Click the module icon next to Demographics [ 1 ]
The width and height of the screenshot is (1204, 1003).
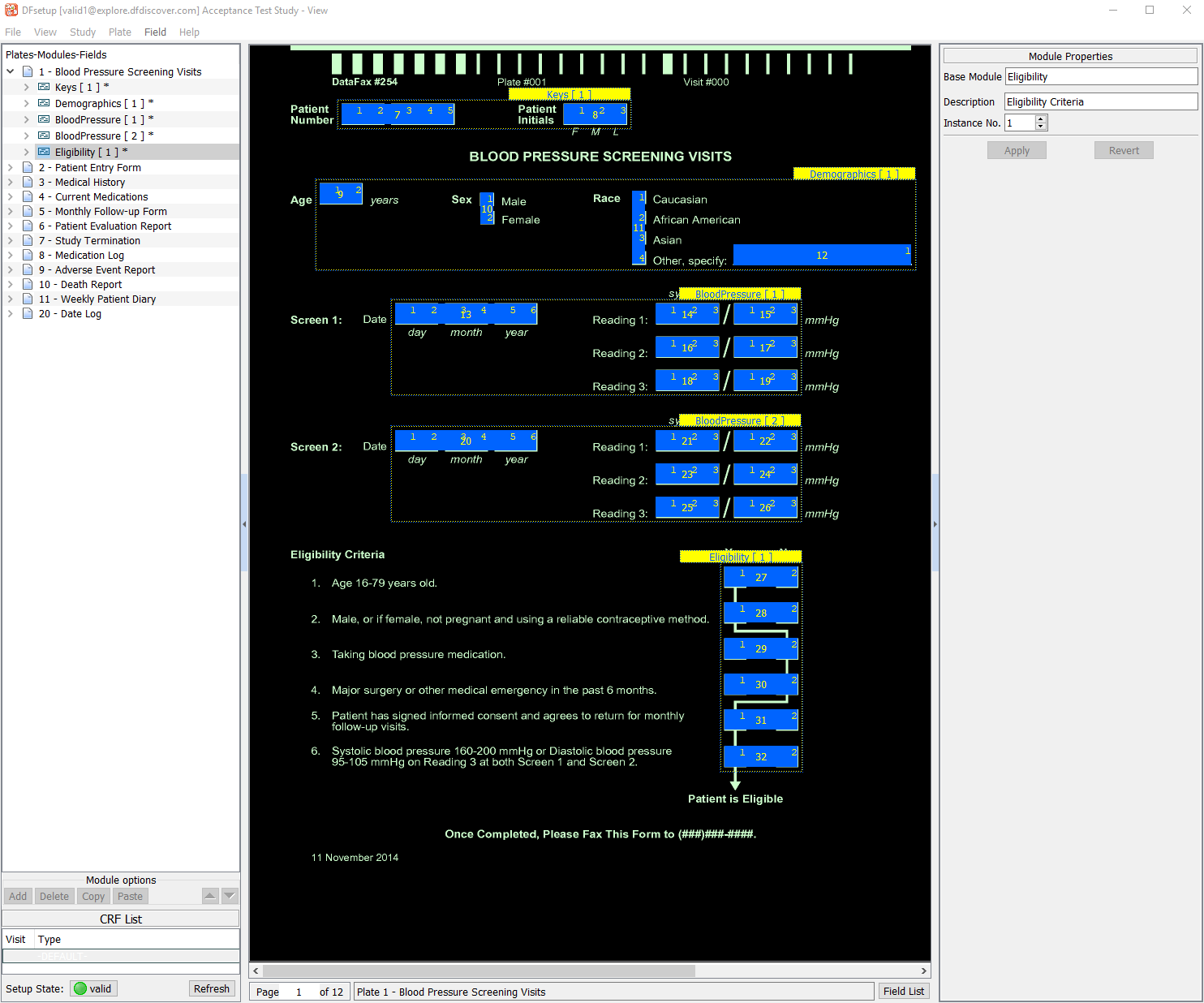[x=44, y=104]
